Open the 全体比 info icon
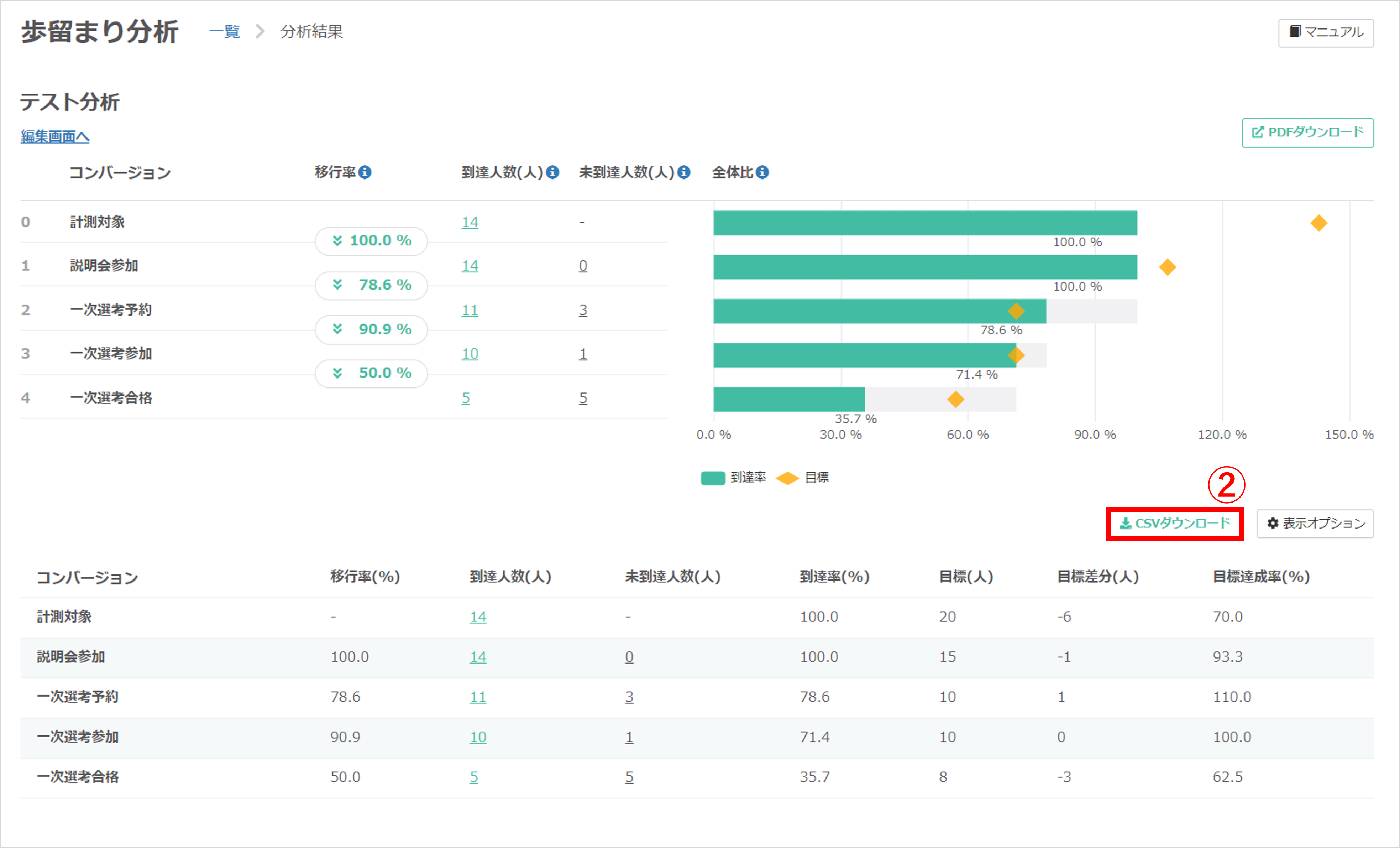The image size is (1400, 848). click(763, 172)
